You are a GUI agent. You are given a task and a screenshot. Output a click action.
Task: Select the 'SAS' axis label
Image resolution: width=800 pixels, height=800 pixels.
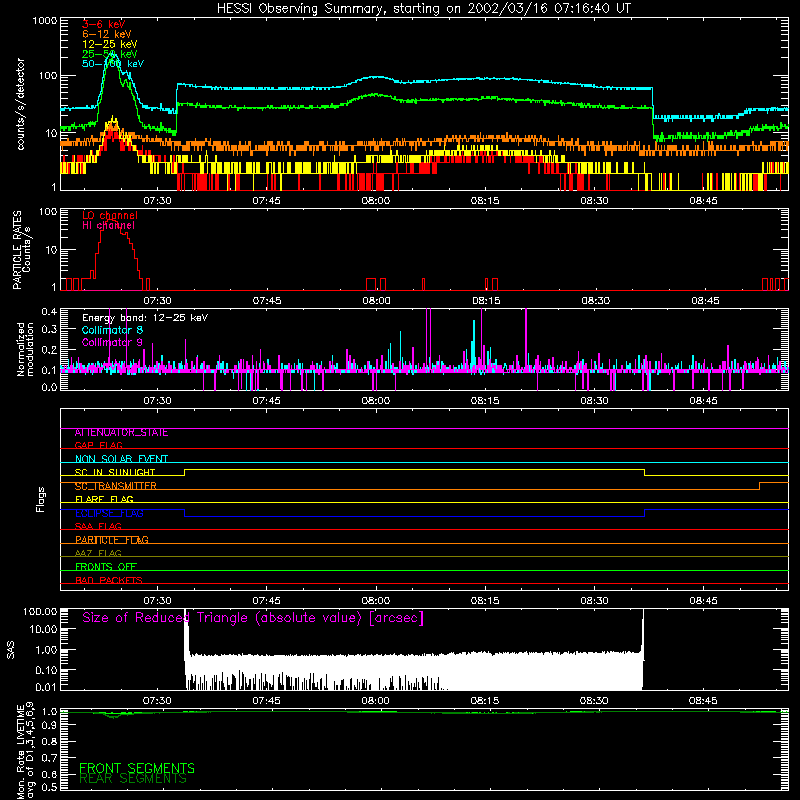coord(11,650)
